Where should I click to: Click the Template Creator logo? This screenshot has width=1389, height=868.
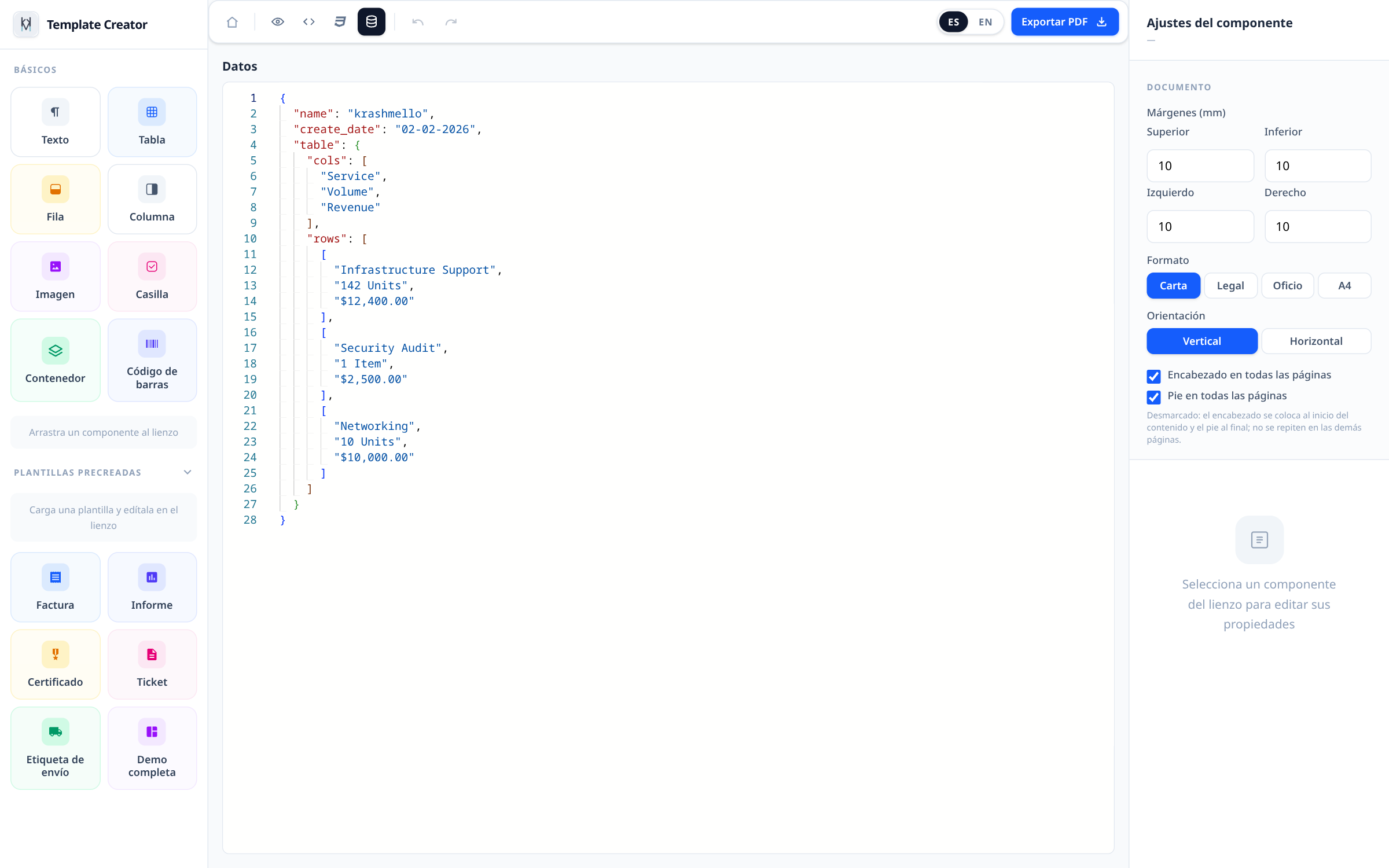tap(26, 24)
